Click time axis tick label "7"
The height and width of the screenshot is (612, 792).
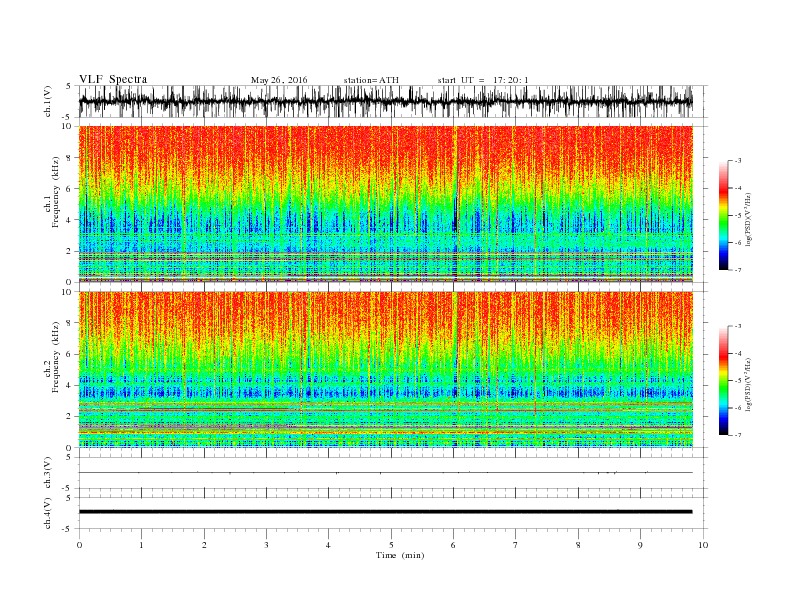point(516,545)
